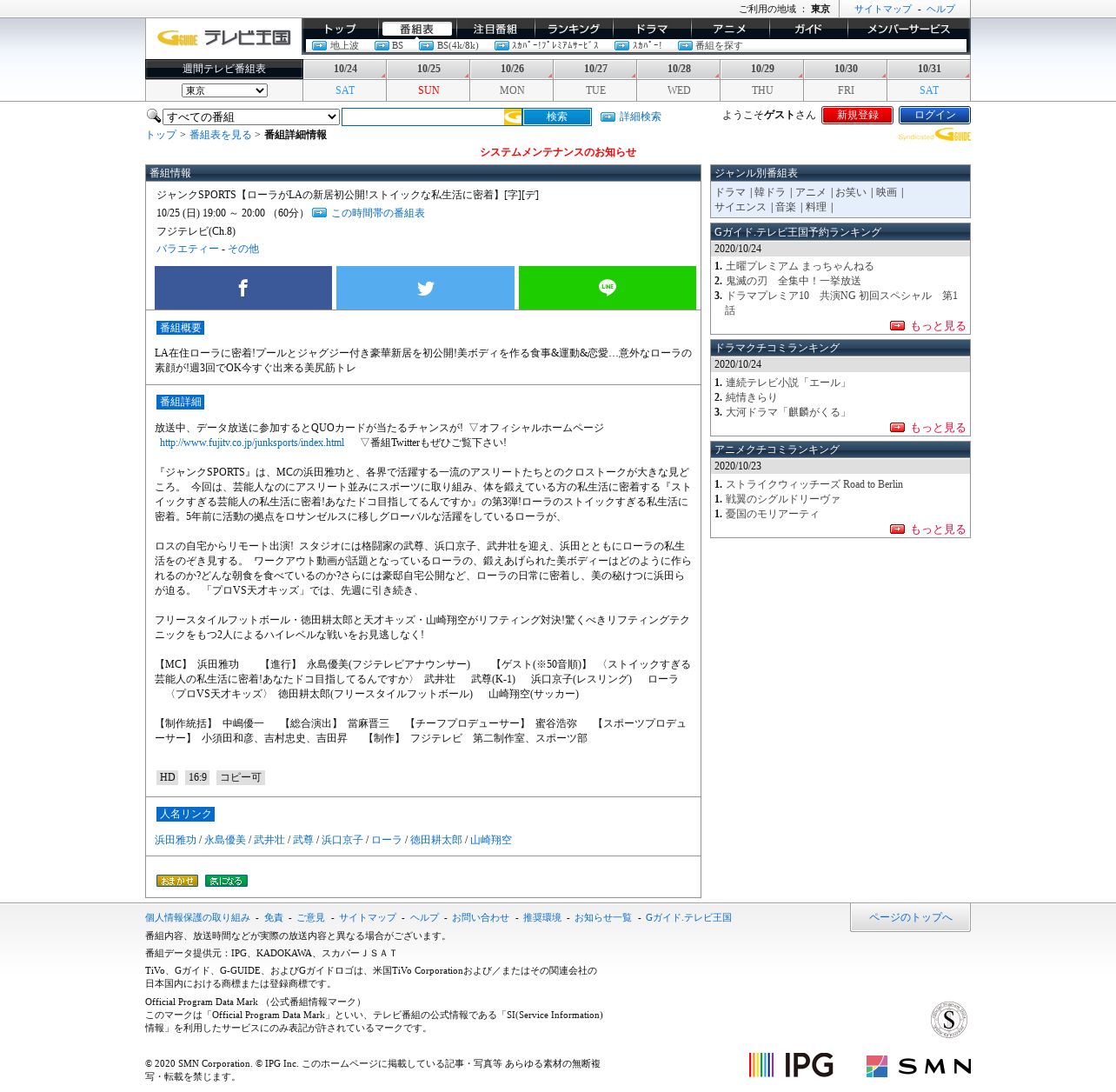
Task: Select the 10/28 WED date tab
Action: pos(679,80)
